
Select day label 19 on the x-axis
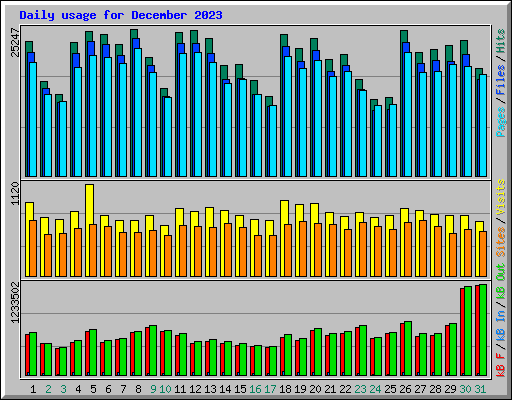pyautogui.click(x=300, y=389)
